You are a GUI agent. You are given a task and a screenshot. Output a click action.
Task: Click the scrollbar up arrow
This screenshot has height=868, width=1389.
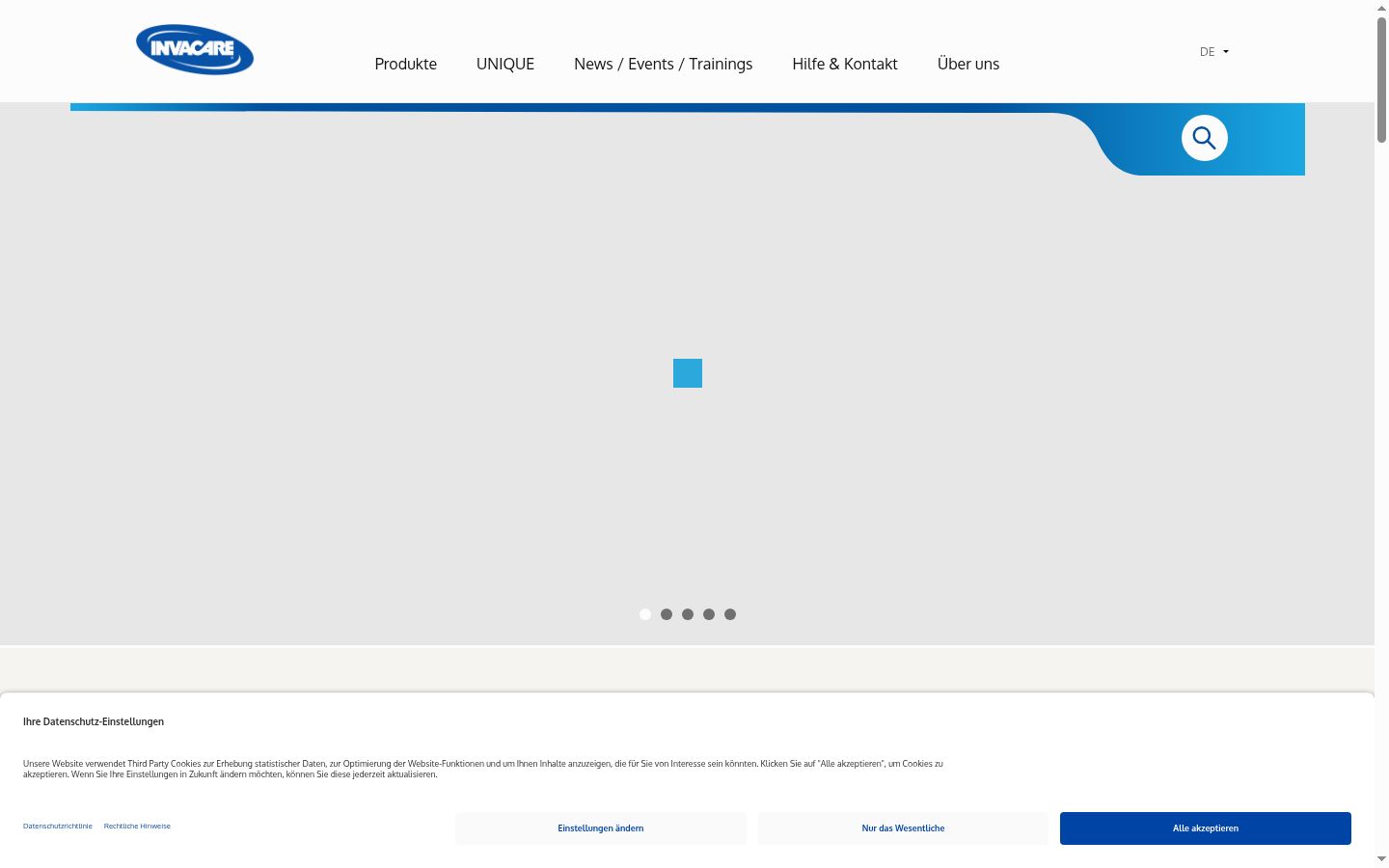1381,8
